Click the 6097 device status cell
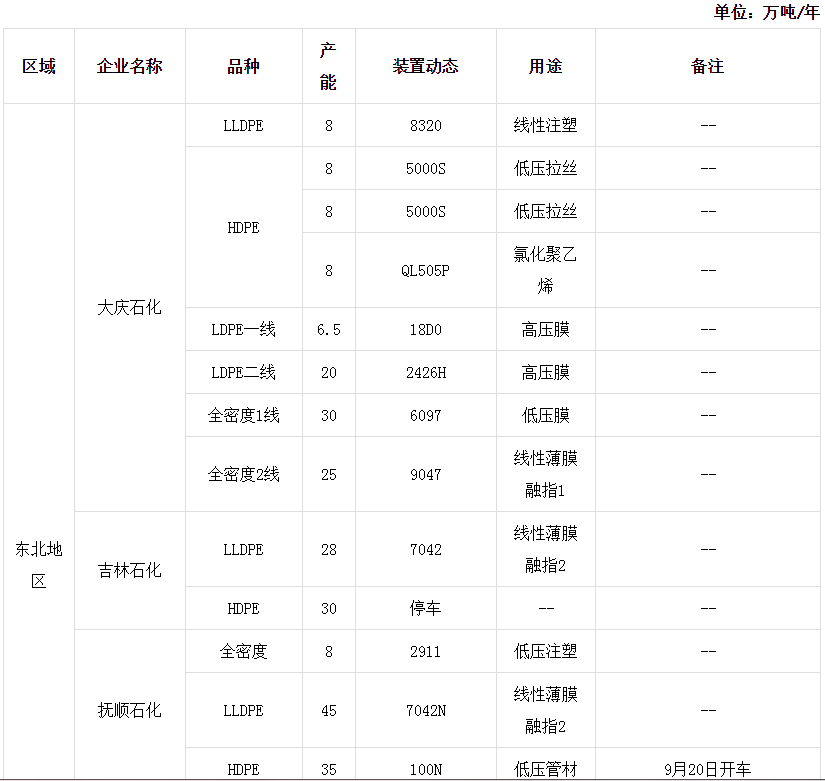This screenshot has width=825, height=781. tap(426, 416)
